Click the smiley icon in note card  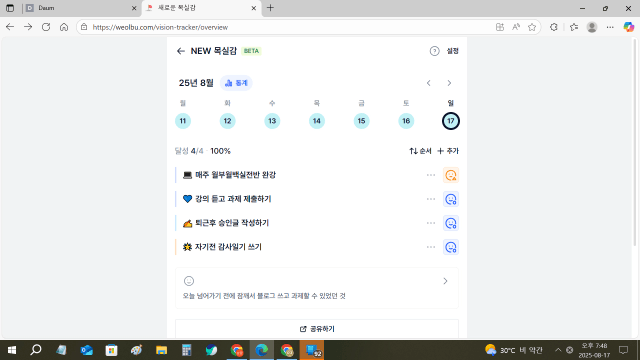point(189,281)
